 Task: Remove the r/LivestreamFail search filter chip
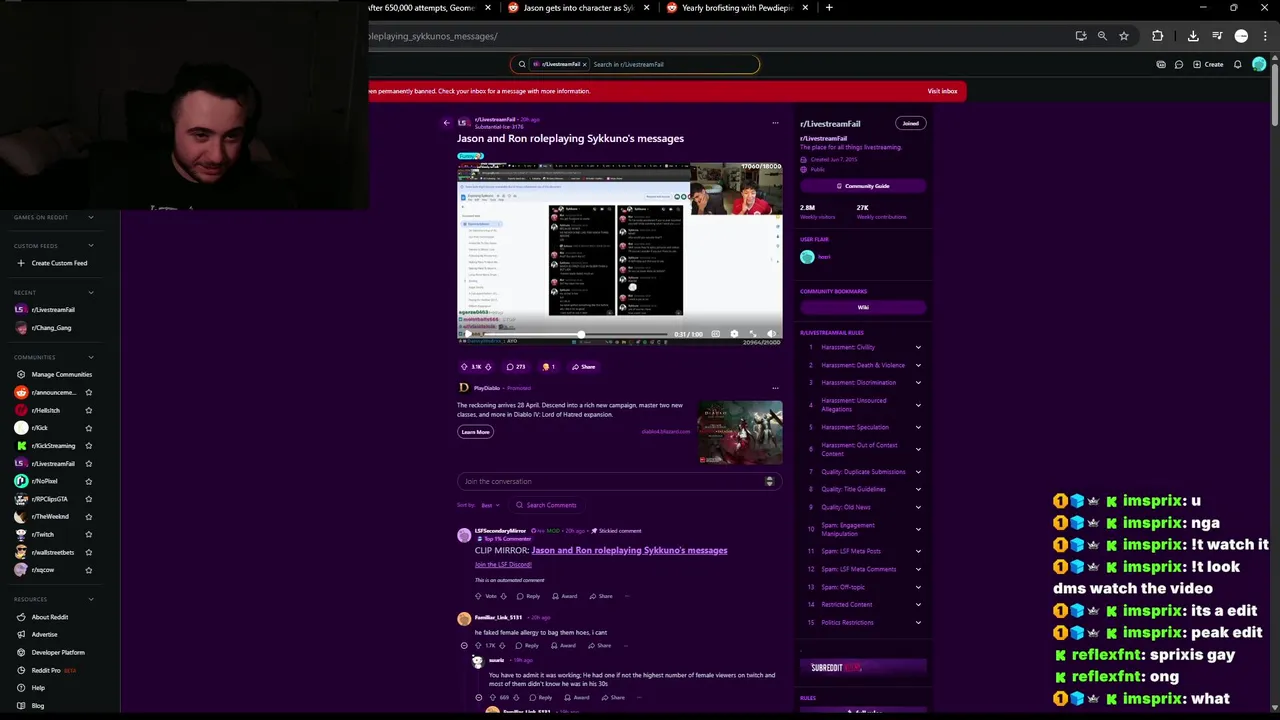(x=585, y=64)
